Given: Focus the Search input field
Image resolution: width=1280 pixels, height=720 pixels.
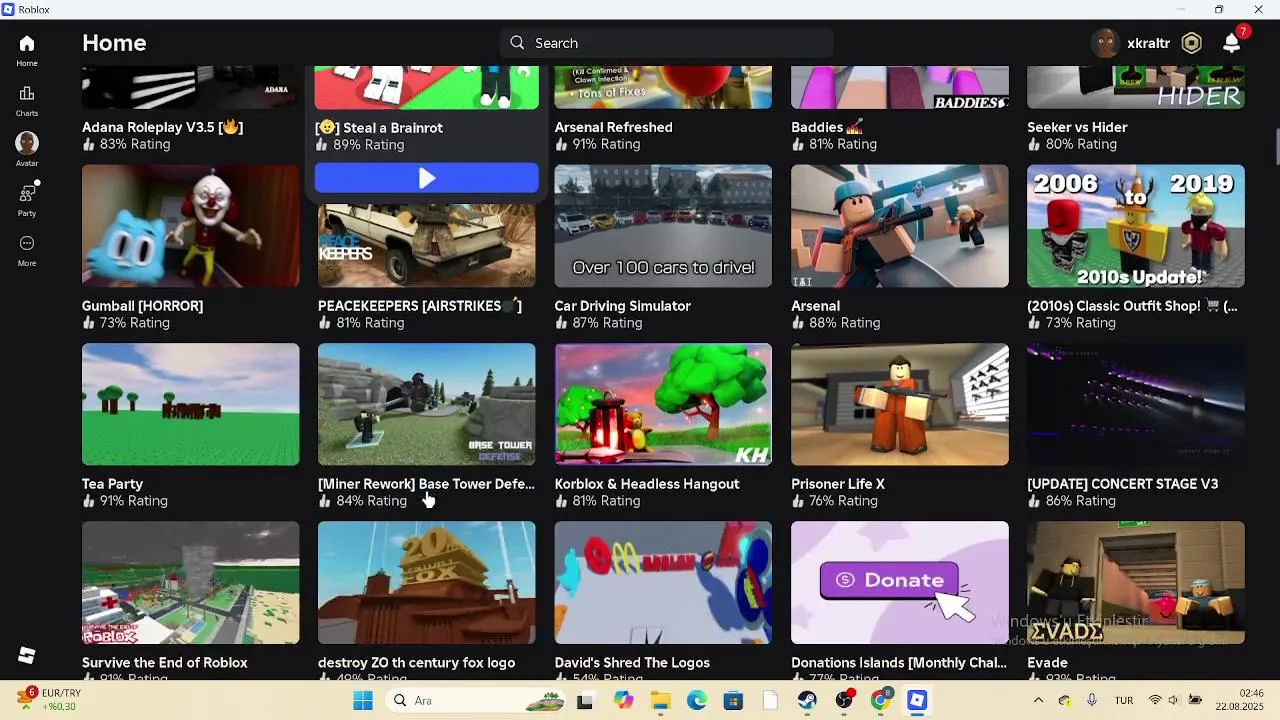Looking at the screenshot, I should pos(666,43).
